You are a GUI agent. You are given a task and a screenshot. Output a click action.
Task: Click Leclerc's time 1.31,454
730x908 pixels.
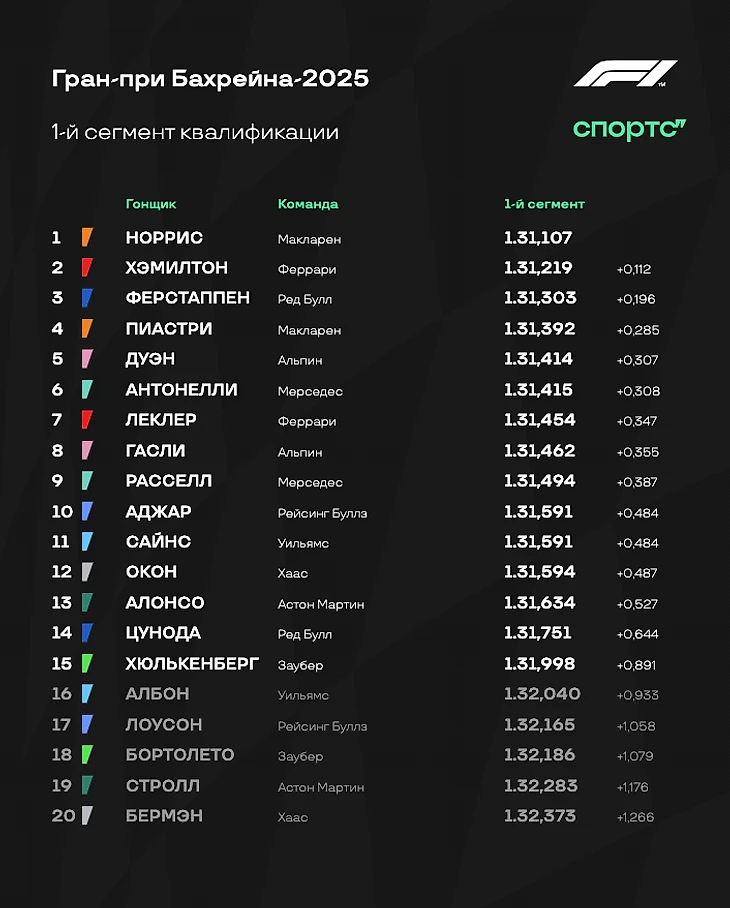(540, 420)
